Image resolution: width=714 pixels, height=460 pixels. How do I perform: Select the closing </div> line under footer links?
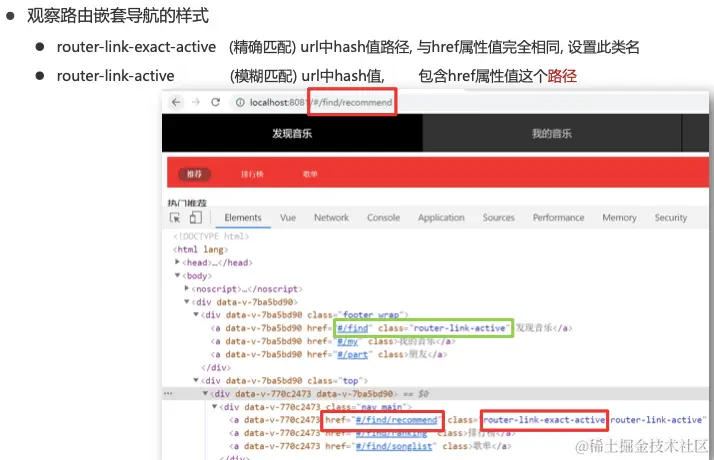click(x=216, y=367)
